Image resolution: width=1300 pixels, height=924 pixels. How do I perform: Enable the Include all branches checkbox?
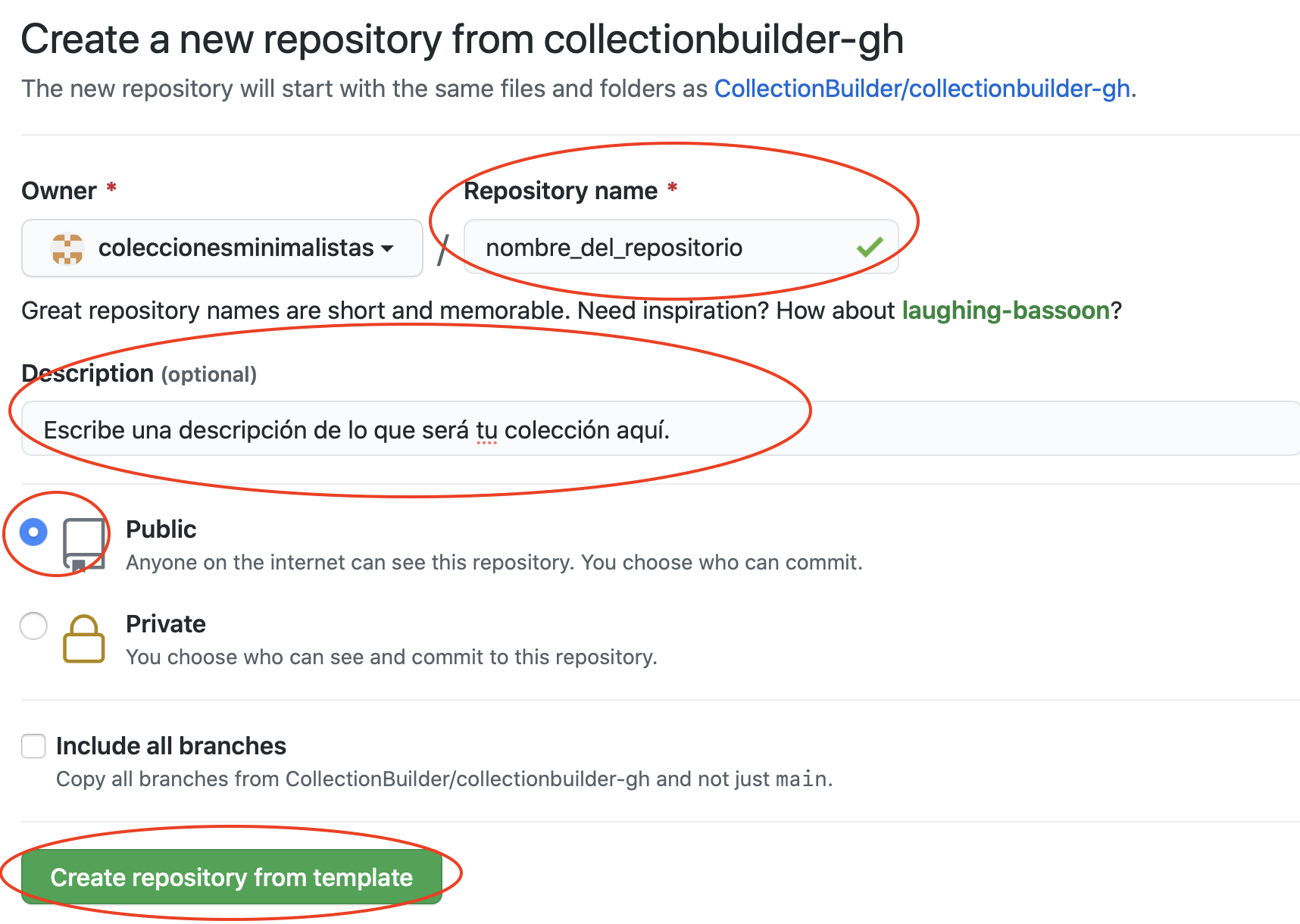point(33,746)
